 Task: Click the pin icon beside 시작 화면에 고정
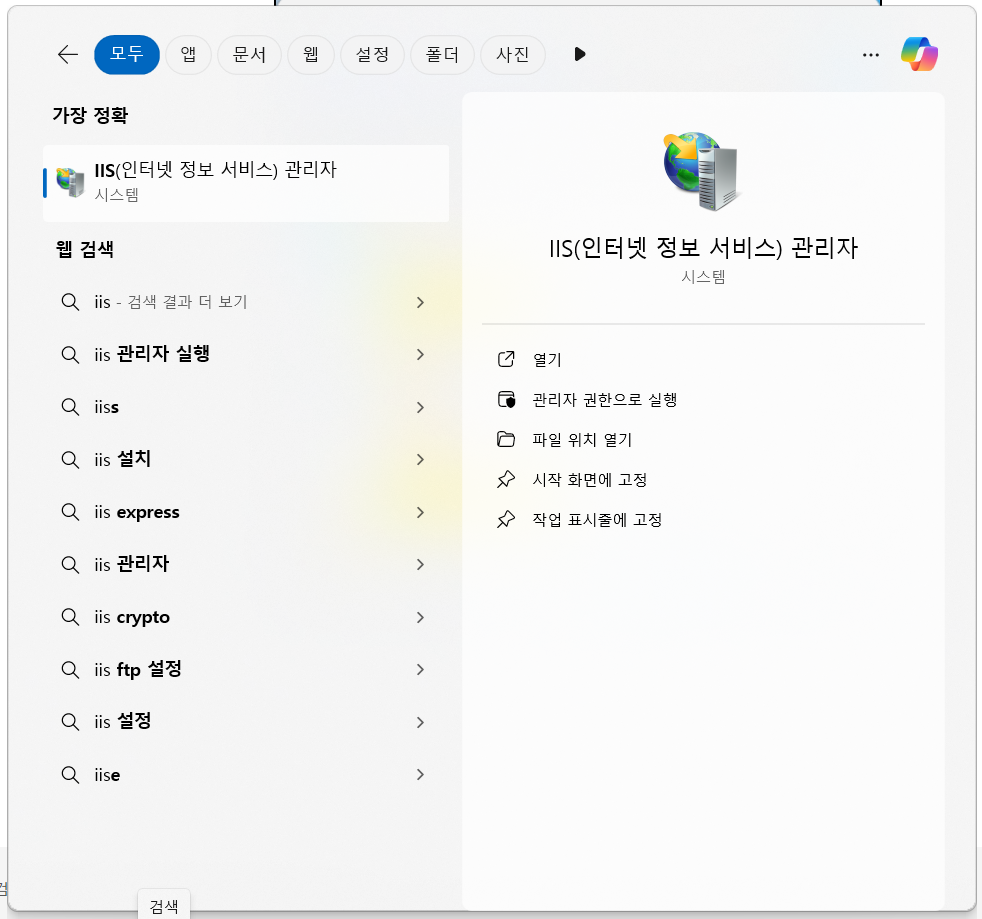pos(506,479)
